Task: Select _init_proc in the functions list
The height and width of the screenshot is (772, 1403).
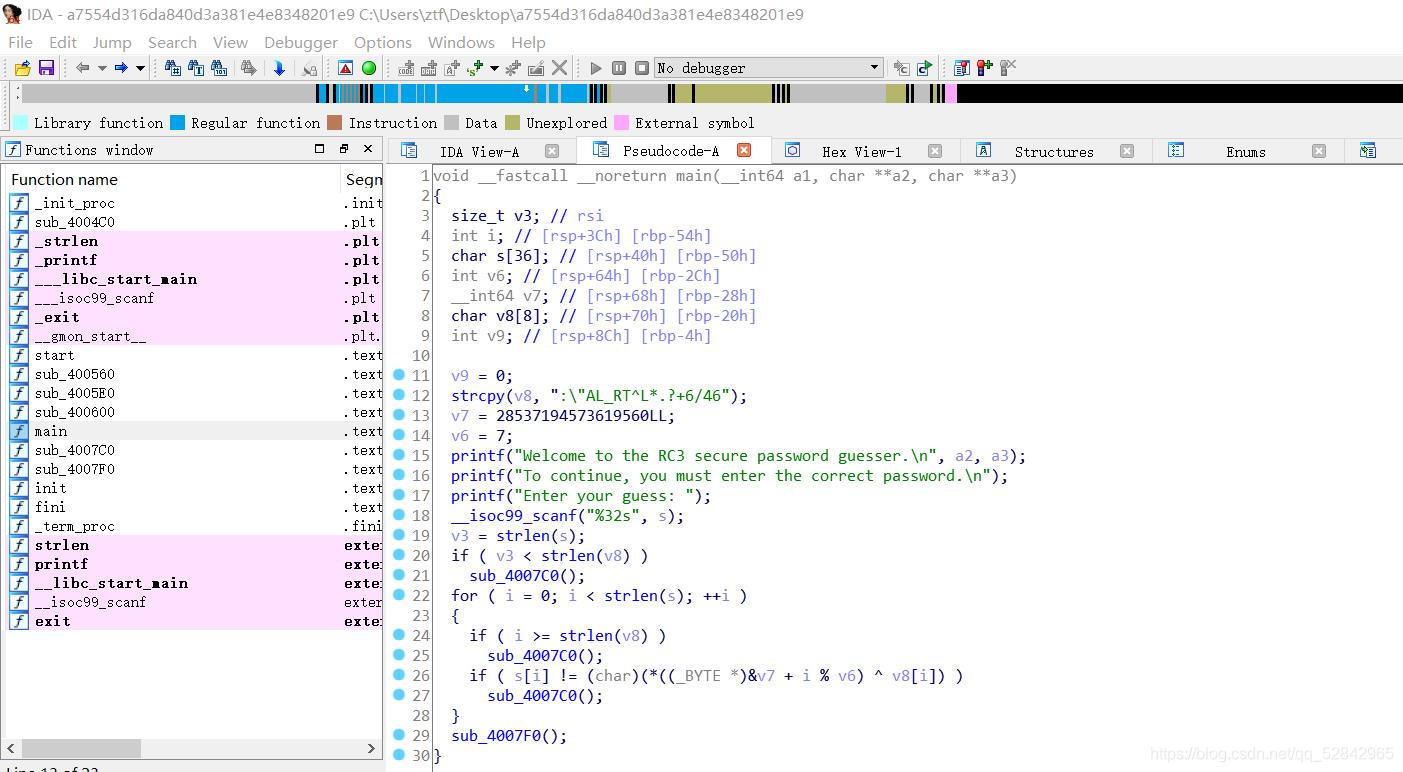Action: tap(194, 203)
